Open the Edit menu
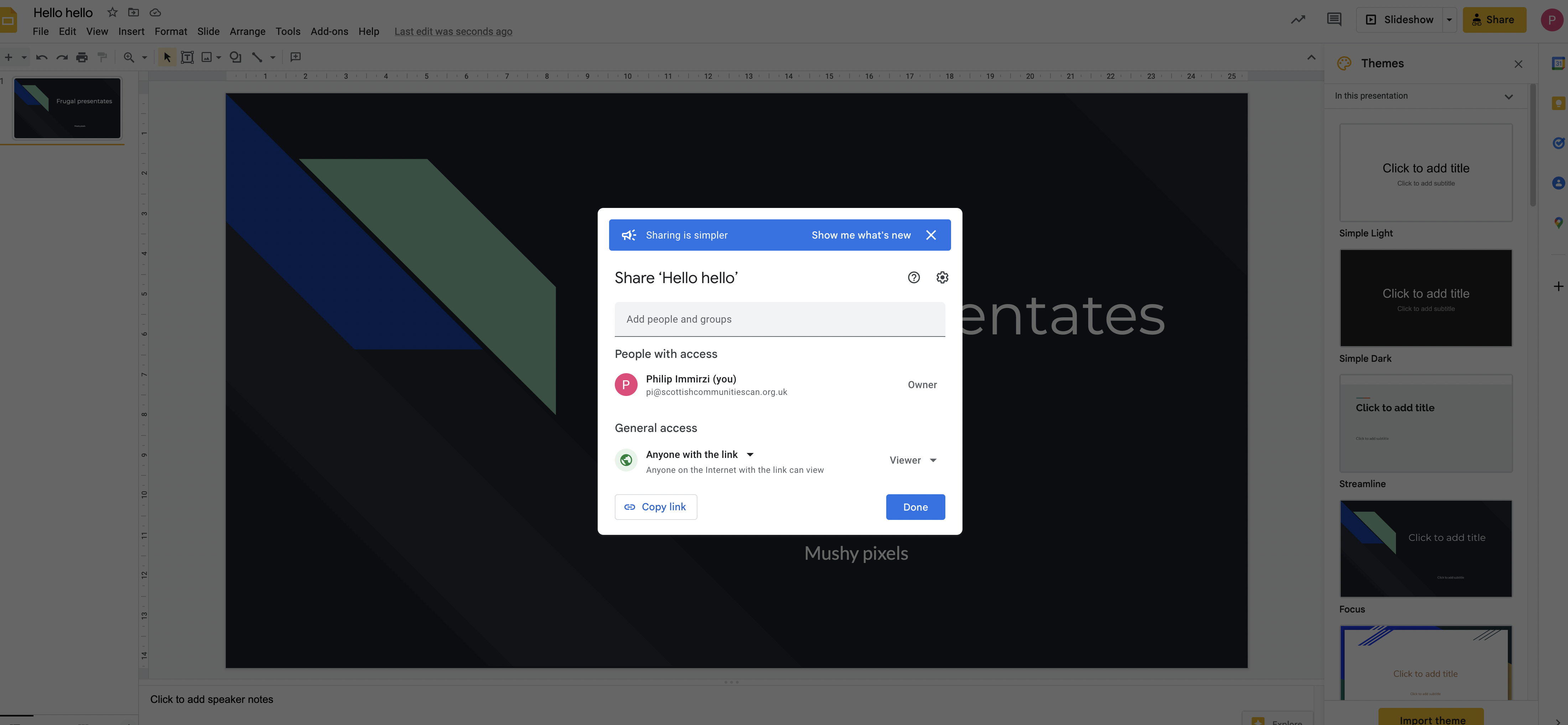 click(x=68, y=31)
